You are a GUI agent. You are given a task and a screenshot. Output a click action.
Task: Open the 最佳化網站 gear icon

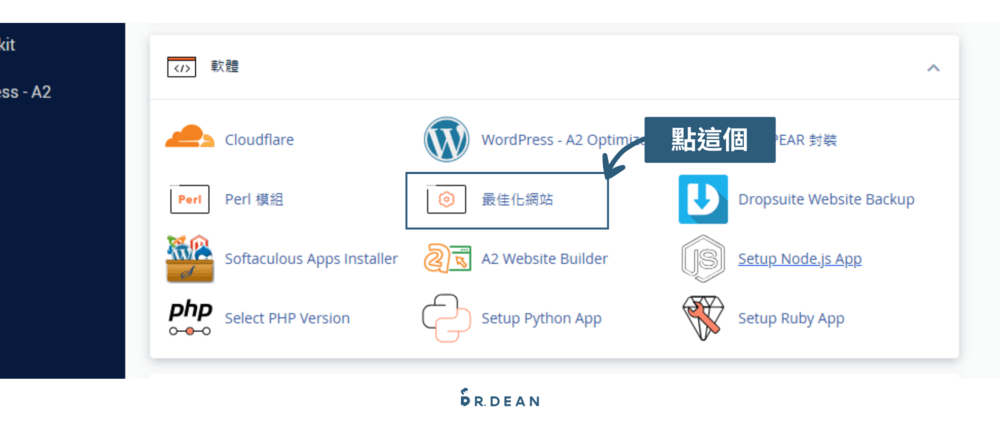(446, 200)
